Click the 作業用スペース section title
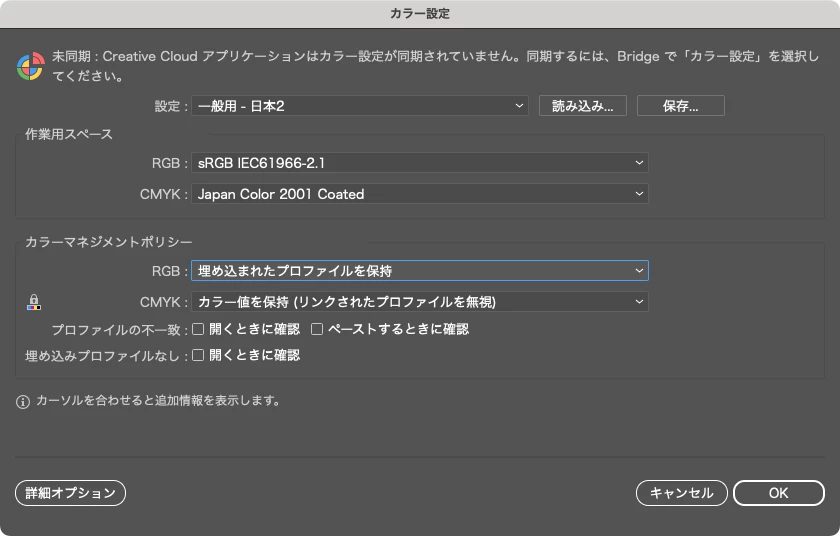Viewport: 840px width, 536px height. coord(69,134)
